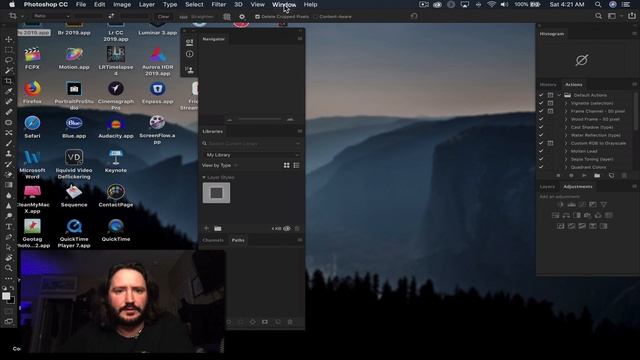Expand the Sepia Toning (layer) action
The width and height of the screenshot is (640, 360).
(566, 159)
